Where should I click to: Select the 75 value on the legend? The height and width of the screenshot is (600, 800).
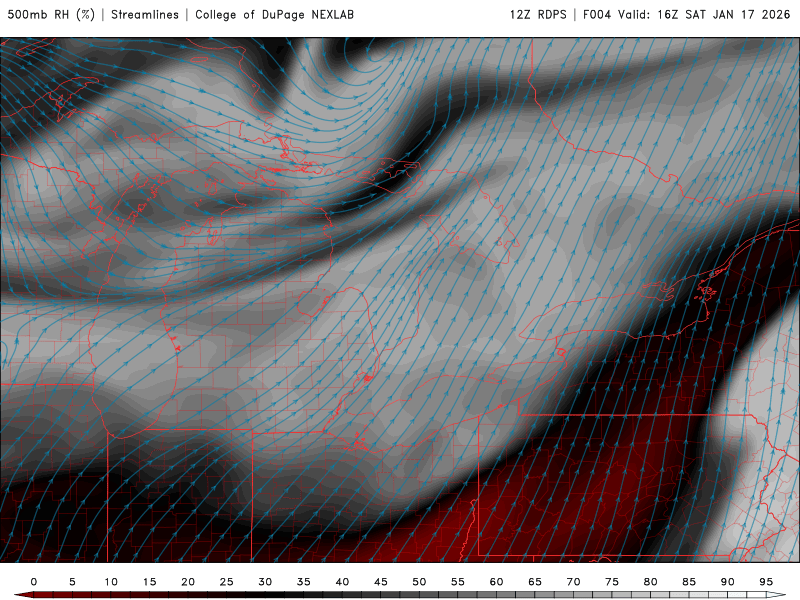click(612, 582)
